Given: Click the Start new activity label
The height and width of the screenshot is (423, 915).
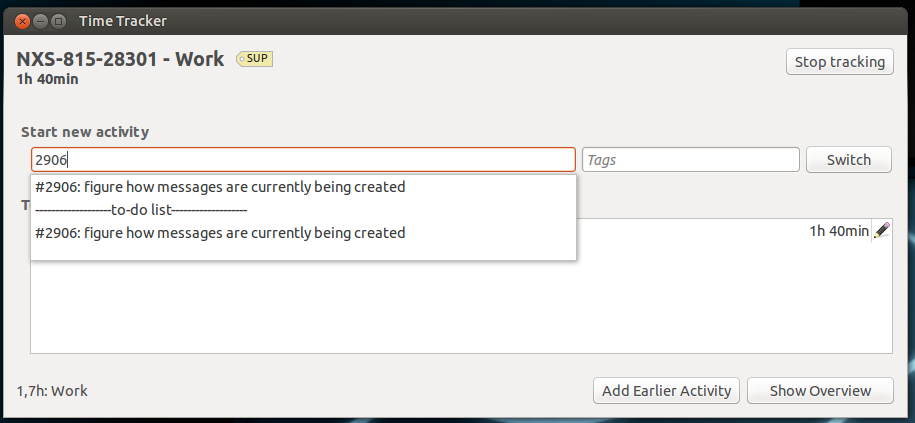Looking at the screenshot, I should [x=85, y=132].
